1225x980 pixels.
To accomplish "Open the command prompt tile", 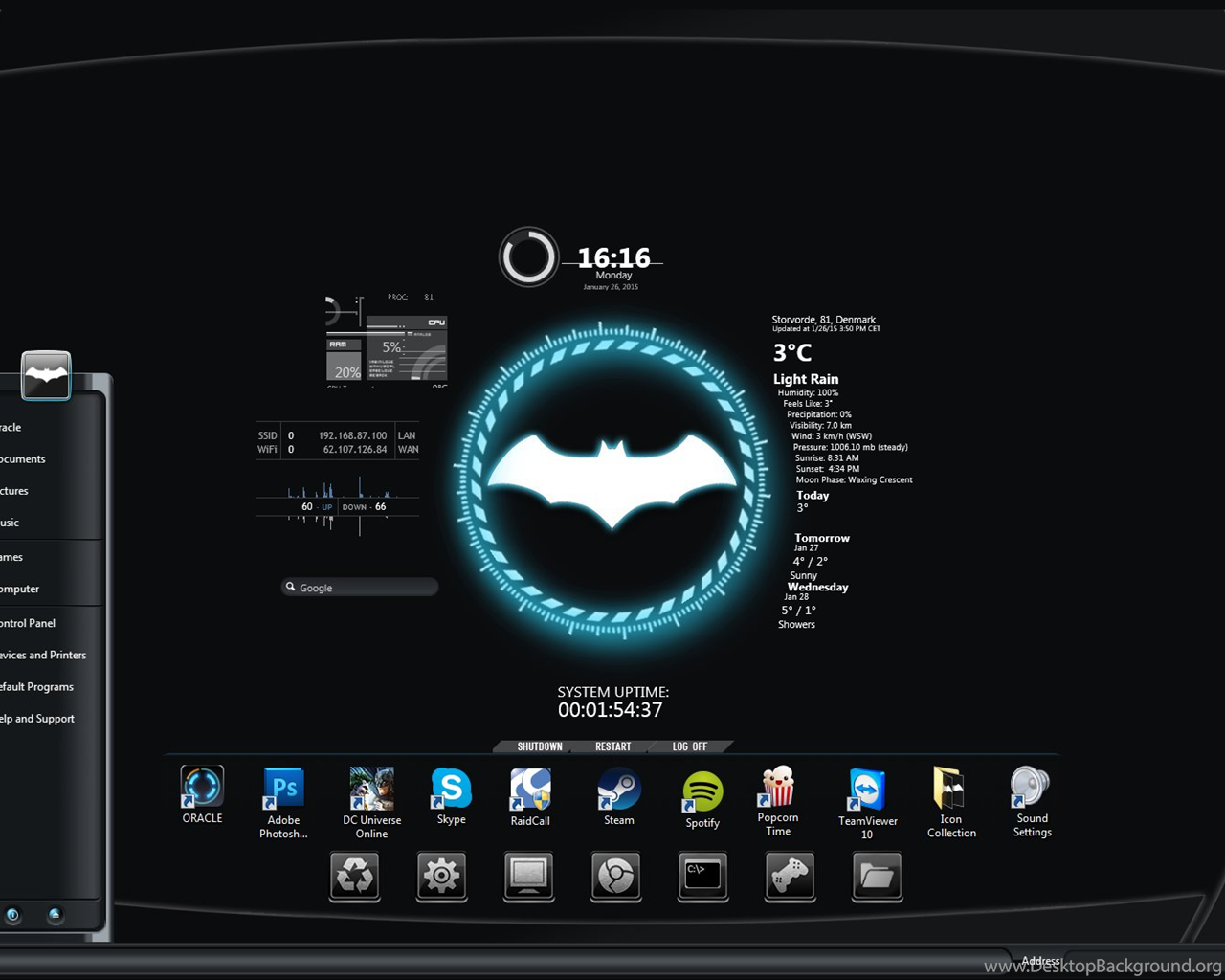I will pyautogui.click(x=702, y=876).
